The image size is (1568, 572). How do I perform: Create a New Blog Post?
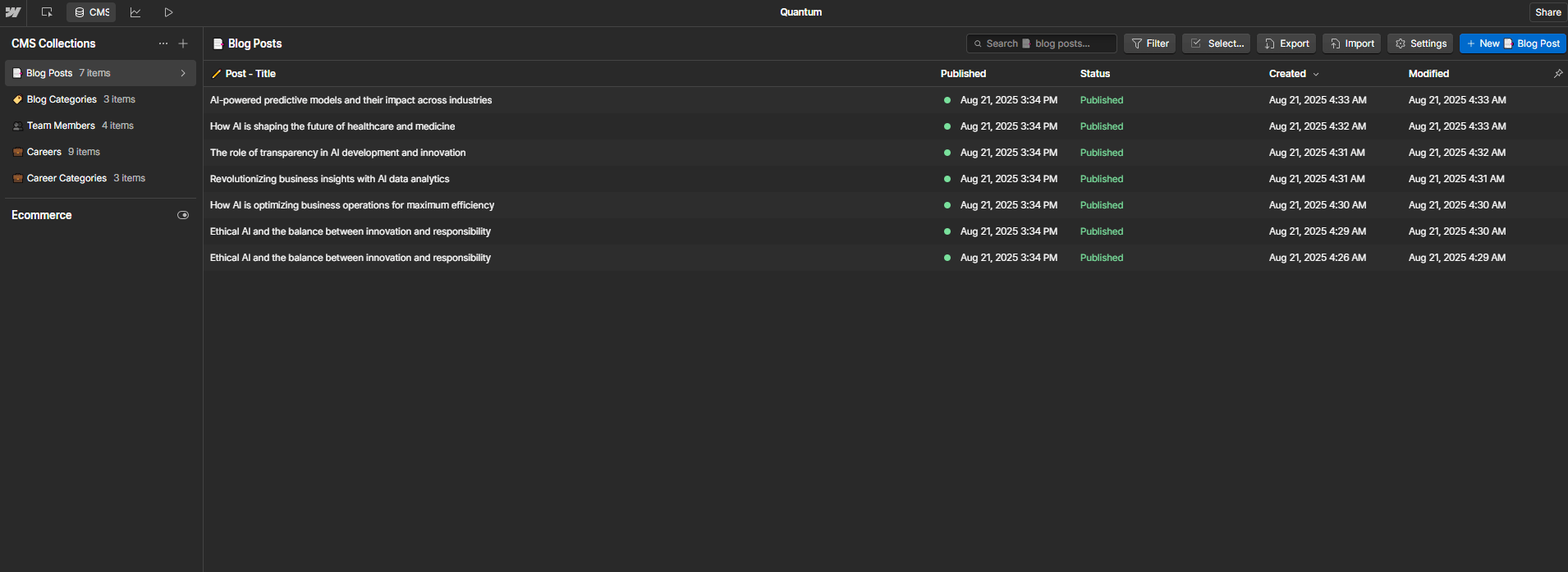coord(1513,43)
